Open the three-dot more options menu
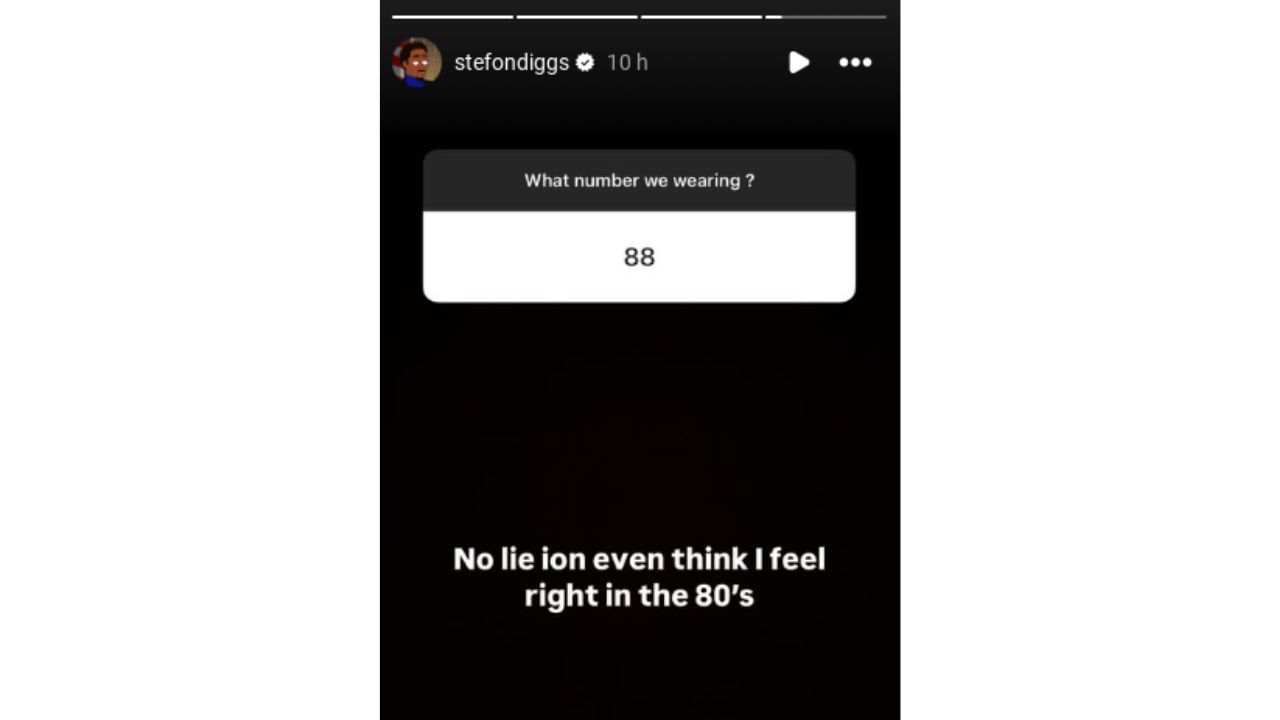Image resolution: width=1280 pixels, height=720 pixels. coord(855,62)
